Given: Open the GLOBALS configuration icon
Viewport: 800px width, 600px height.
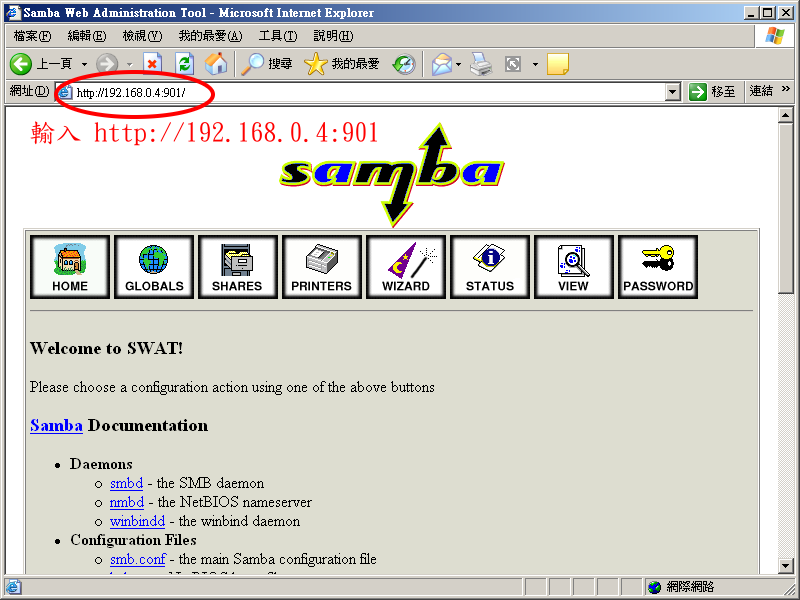Looking at the screenshot, I should 154,267.
